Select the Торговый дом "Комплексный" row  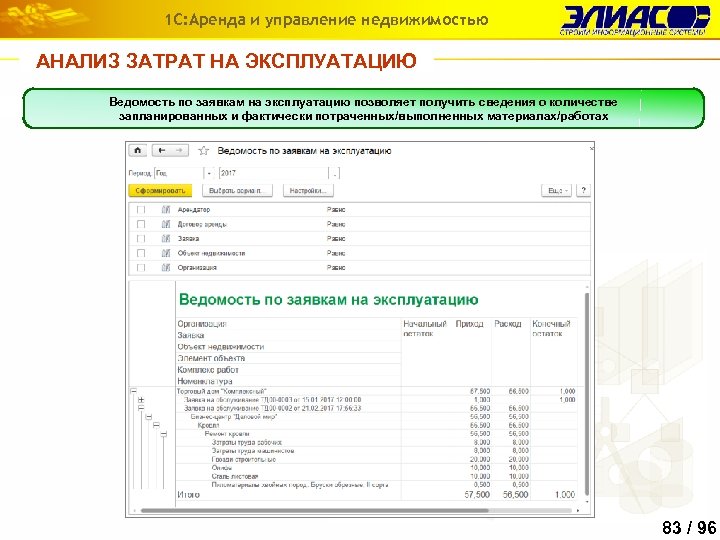(377, 391)
